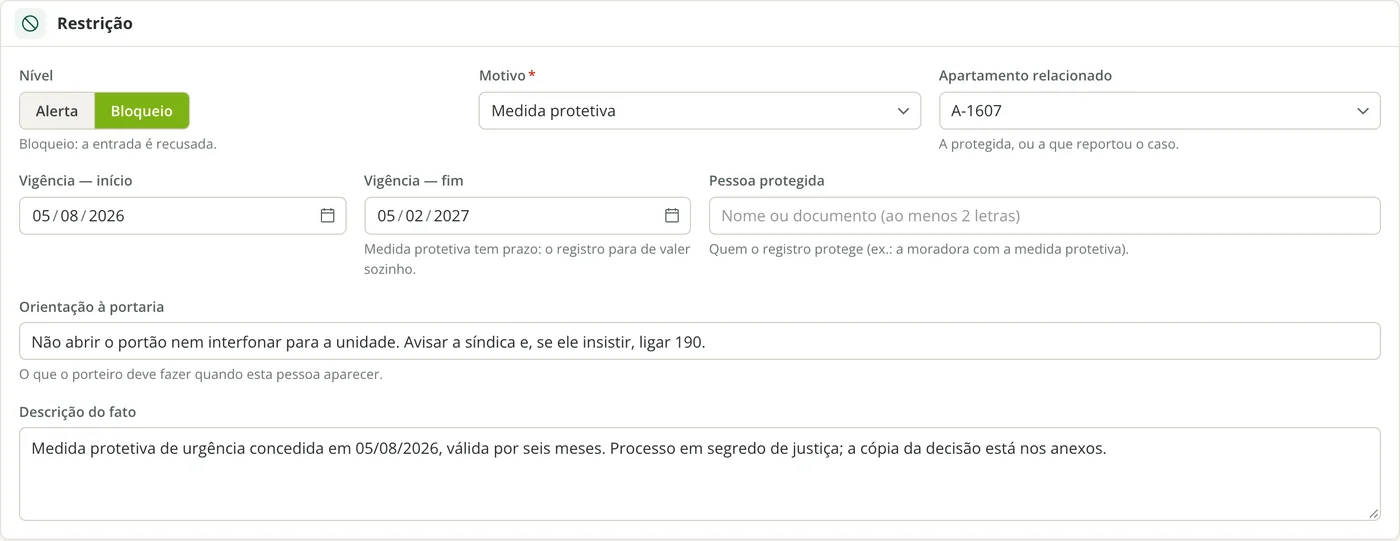The height and width of the screenshot is (541, 1400).
Task: Click the month 08 in Vigência início
Action: 69,216
